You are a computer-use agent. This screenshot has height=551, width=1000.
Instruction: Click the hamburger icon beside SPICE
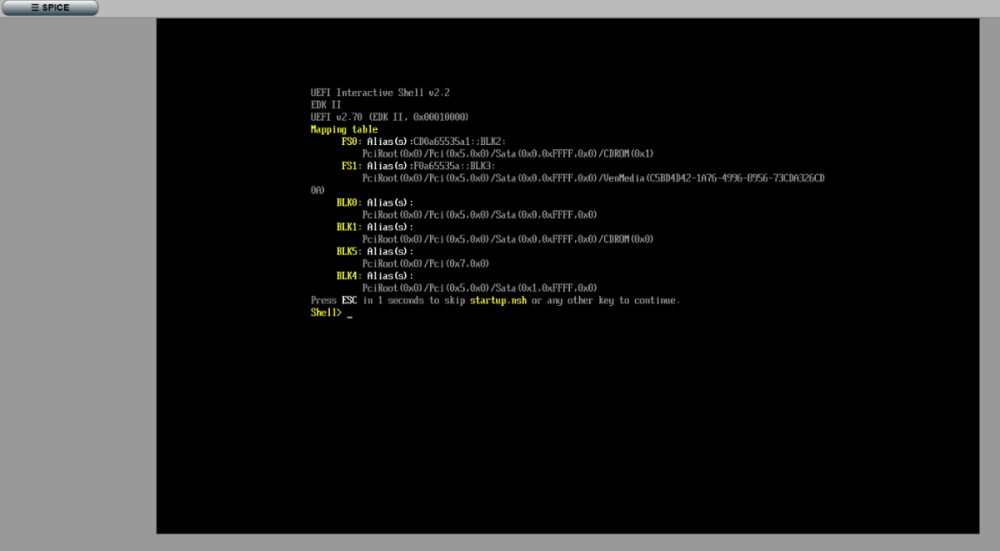[34, 8]
